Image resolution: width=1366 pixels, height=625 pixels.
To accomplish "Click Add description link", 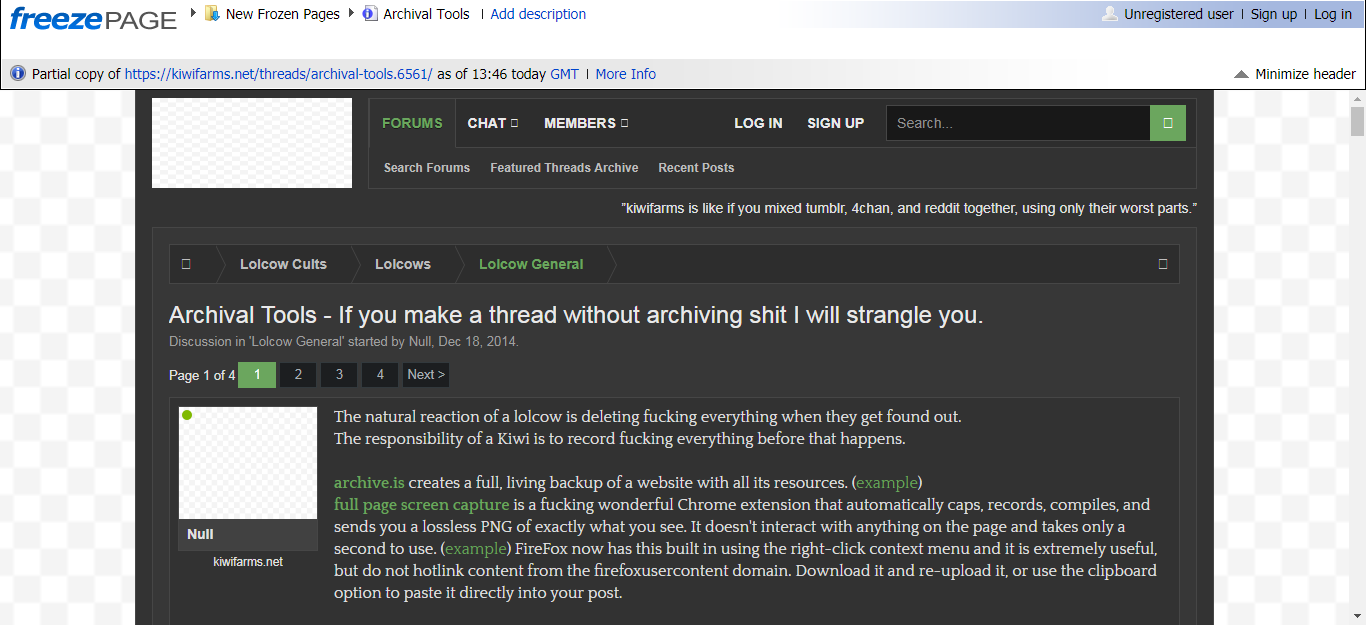I will point(538,14).
